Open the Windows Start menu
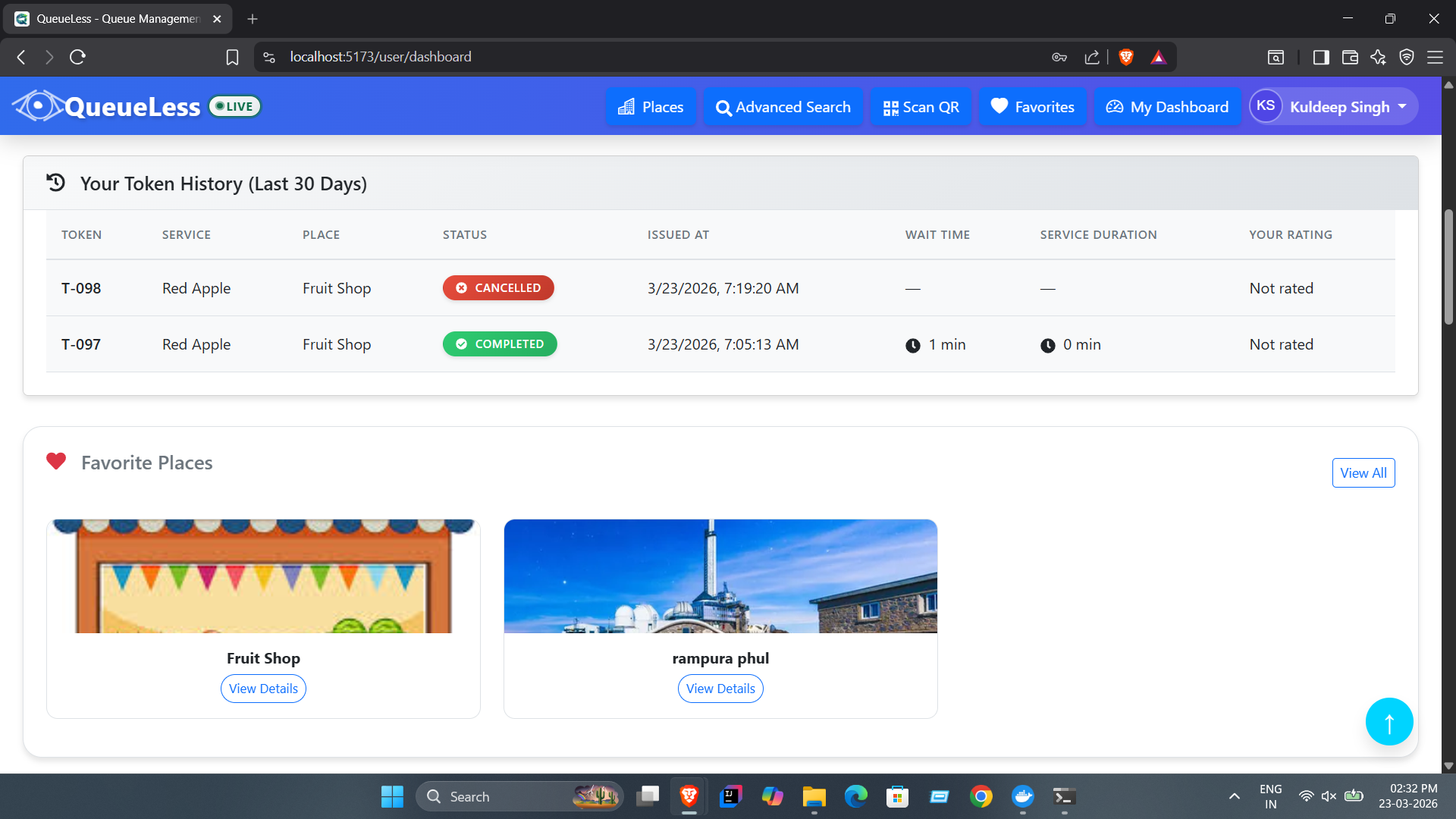1456x819 pixels. click(392, 796)
